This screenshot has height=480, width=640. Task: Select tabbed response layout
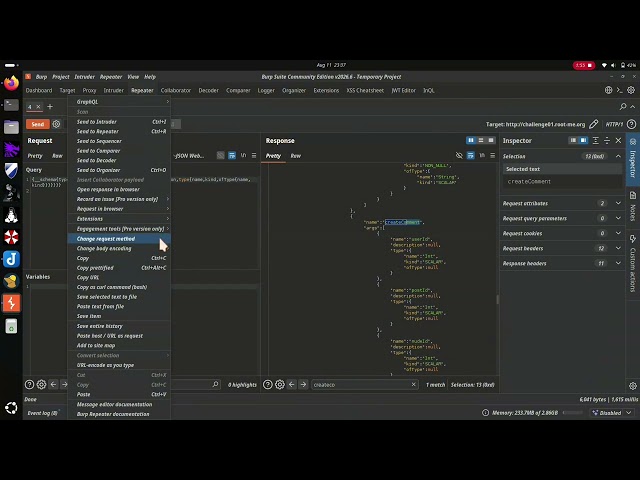491,140
